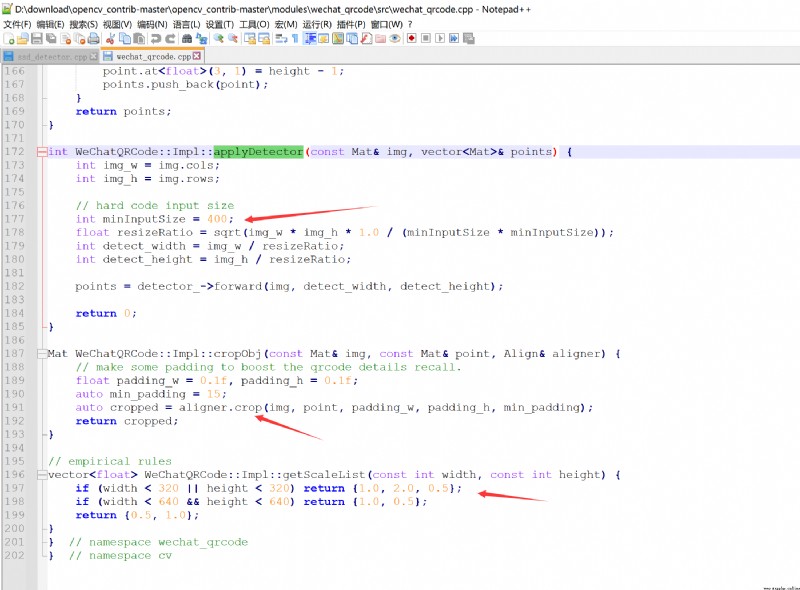This screenshot has width=800, height=590.
Task: Click the comment '// empirical rules'
Action: point(110,461)
